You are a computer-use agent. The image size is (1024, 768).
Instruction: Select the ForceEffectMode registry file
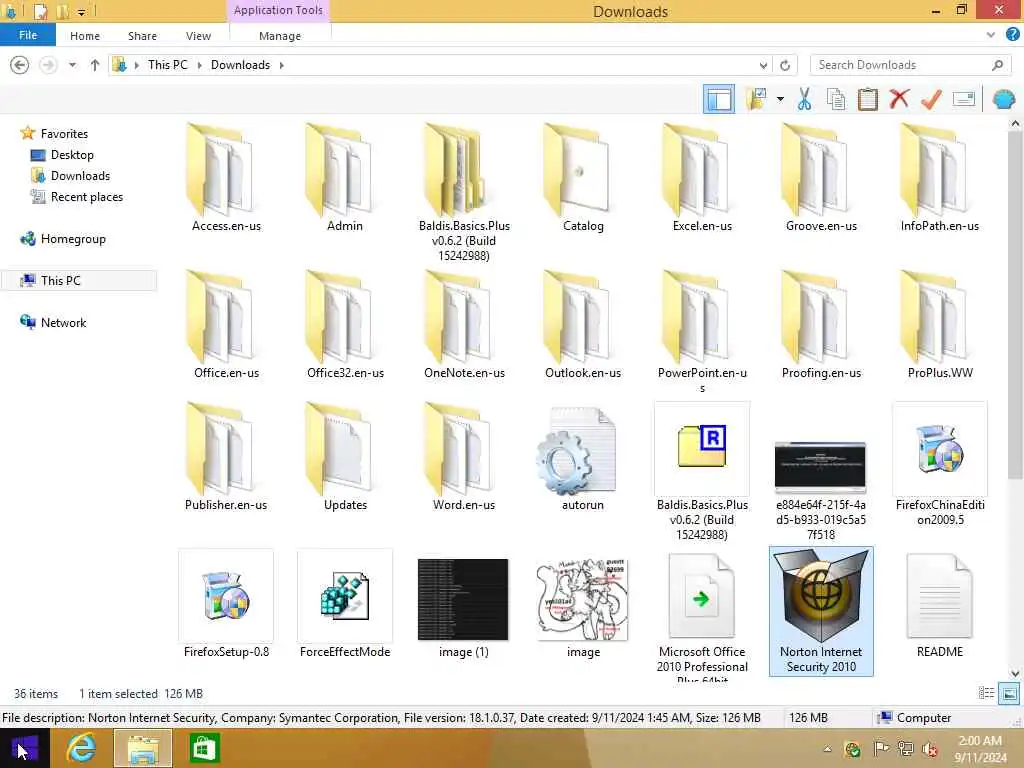[345, 604]
